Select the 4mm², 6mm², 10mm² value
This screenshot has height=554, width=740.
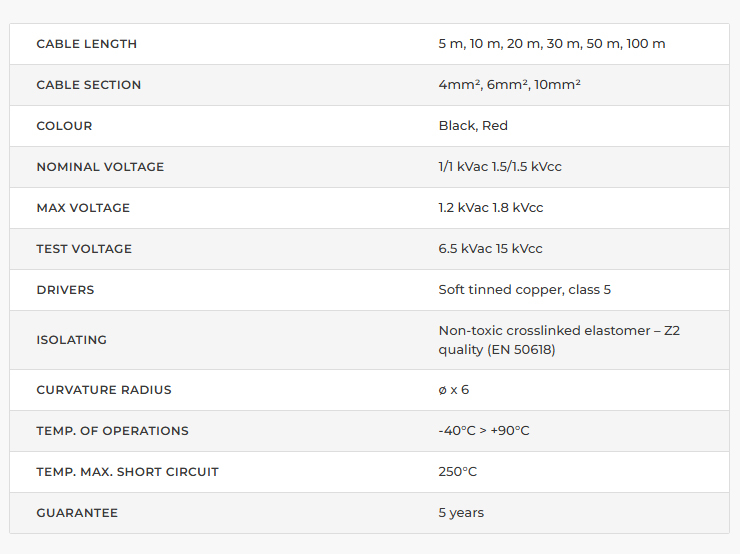(x=509, y=85)
